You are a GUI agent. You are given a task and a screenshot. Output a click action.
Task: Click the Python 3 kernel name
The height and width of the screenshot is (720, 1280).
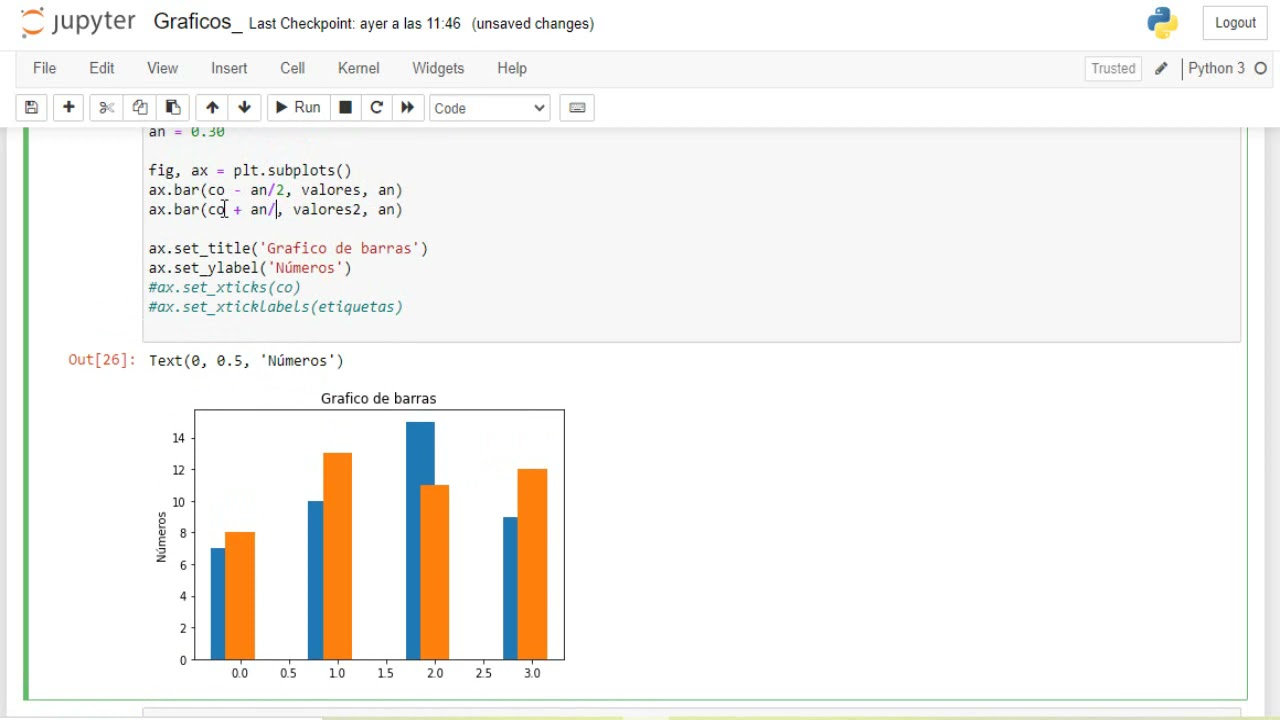coord(1216,68)
